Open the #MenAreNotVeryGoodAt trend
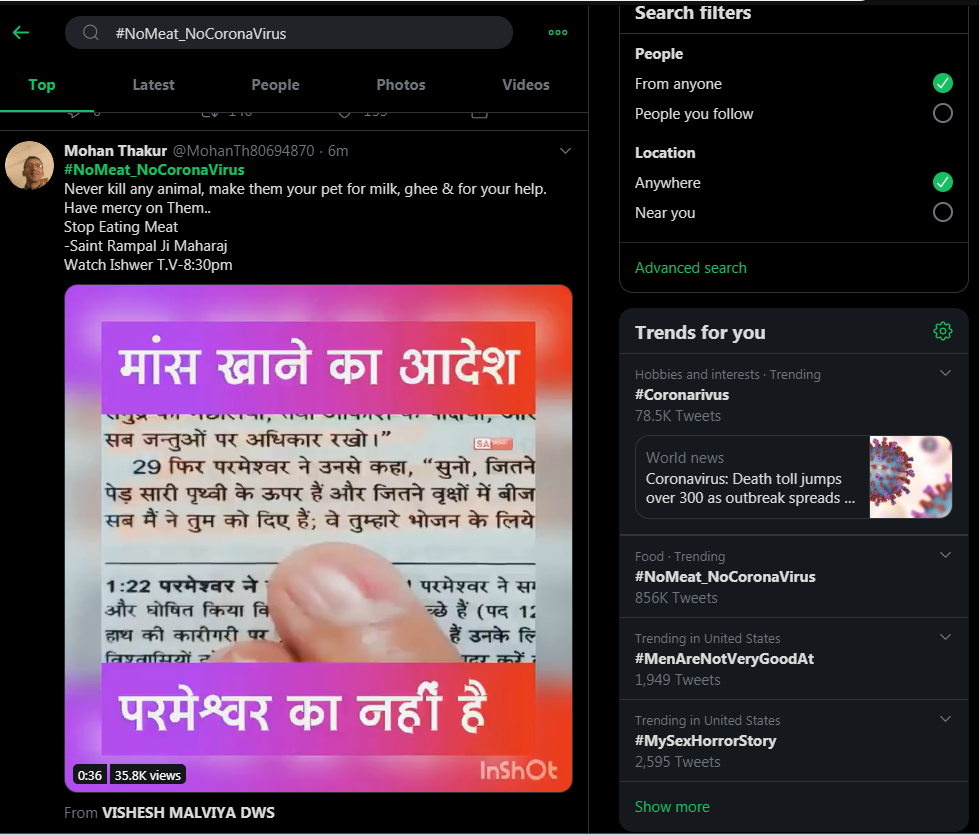This screenshot has height=835, width=979. [724, 658]
